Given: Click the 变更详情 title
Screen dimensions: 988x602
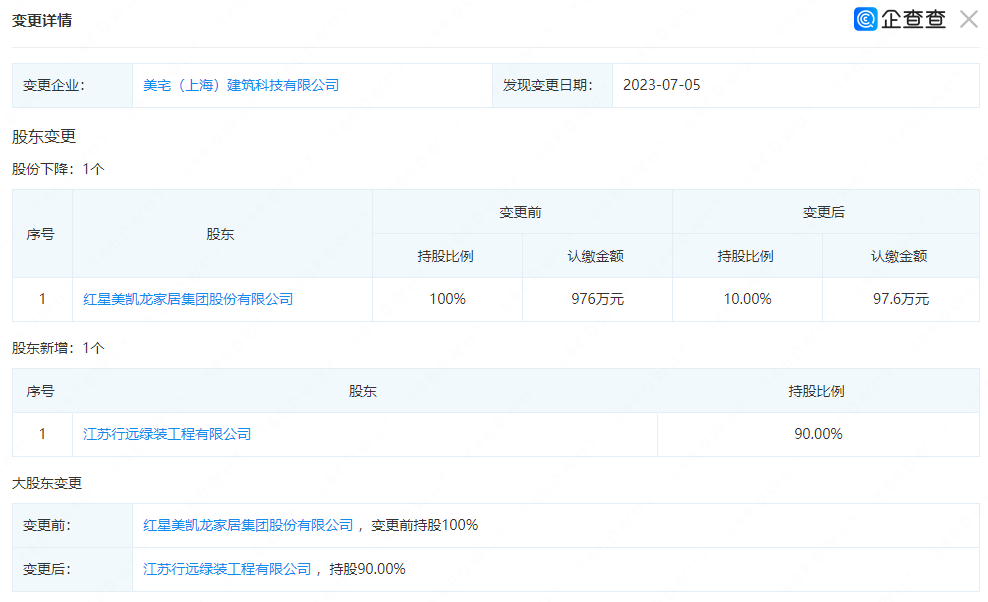Looking at the screenshot, I should [x=42, y=20].
